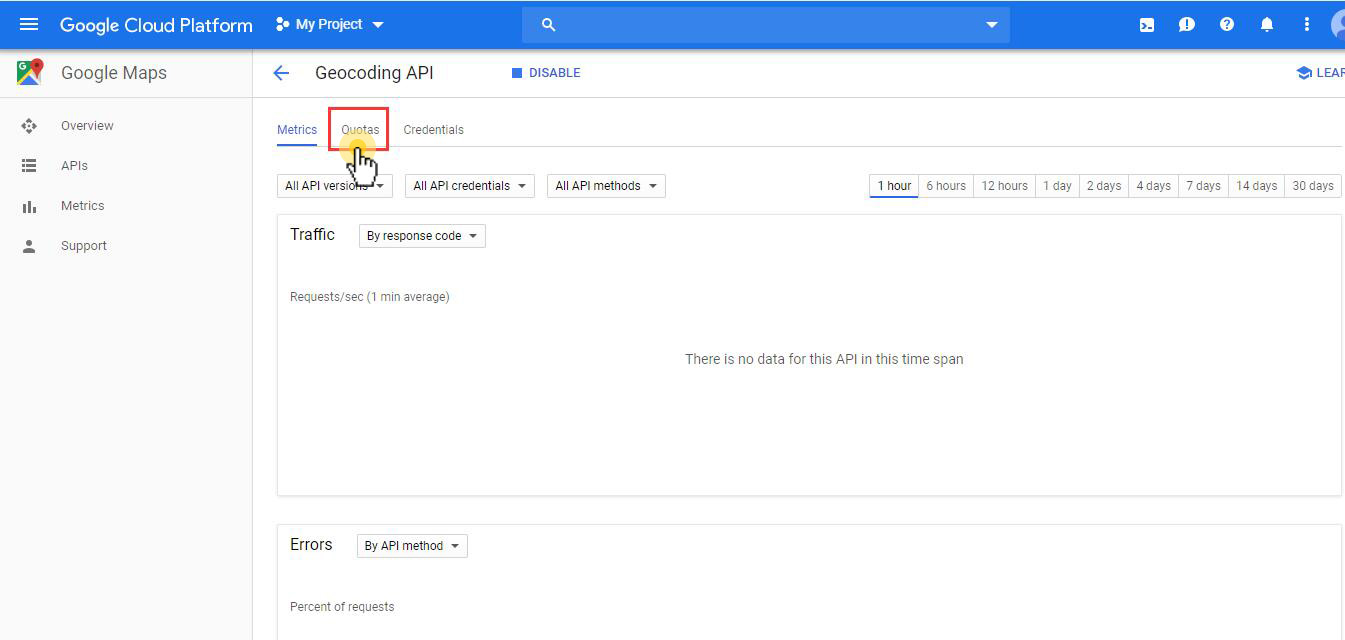Open All API versions dropdown
Screen dimensions: 1345x640
334,186
